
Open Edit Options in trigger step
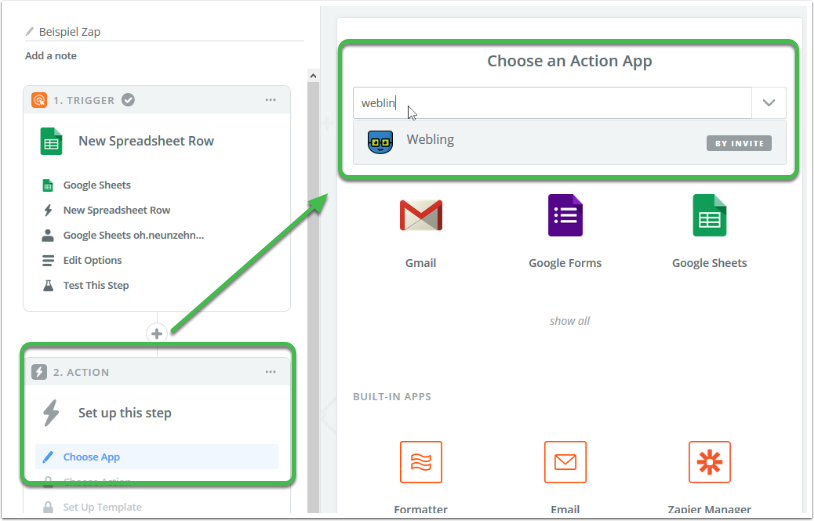click(92, 260)
